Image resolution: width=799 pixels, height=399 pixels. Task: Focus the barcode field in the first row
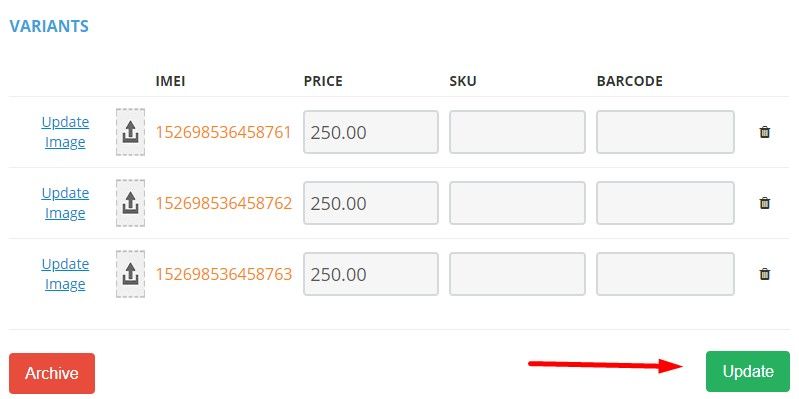(665, 132)
